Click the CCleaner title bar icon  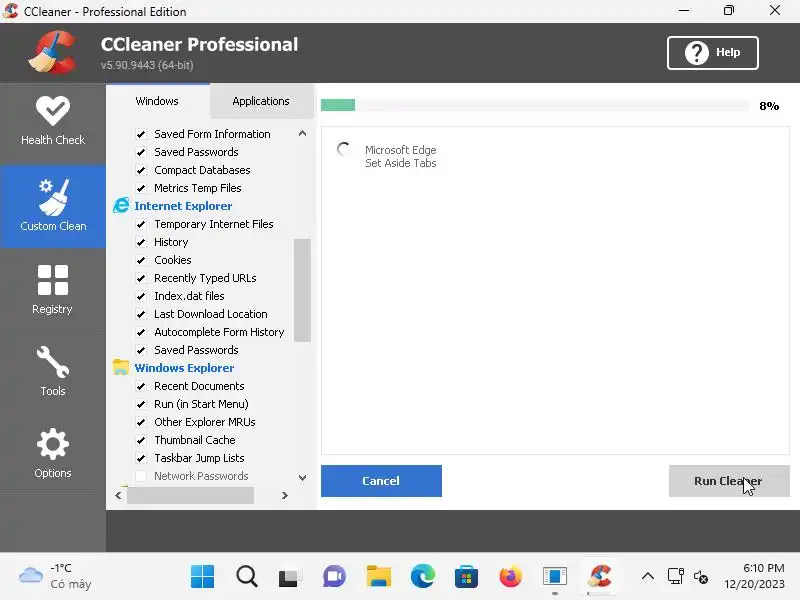[x=10, y=11]
